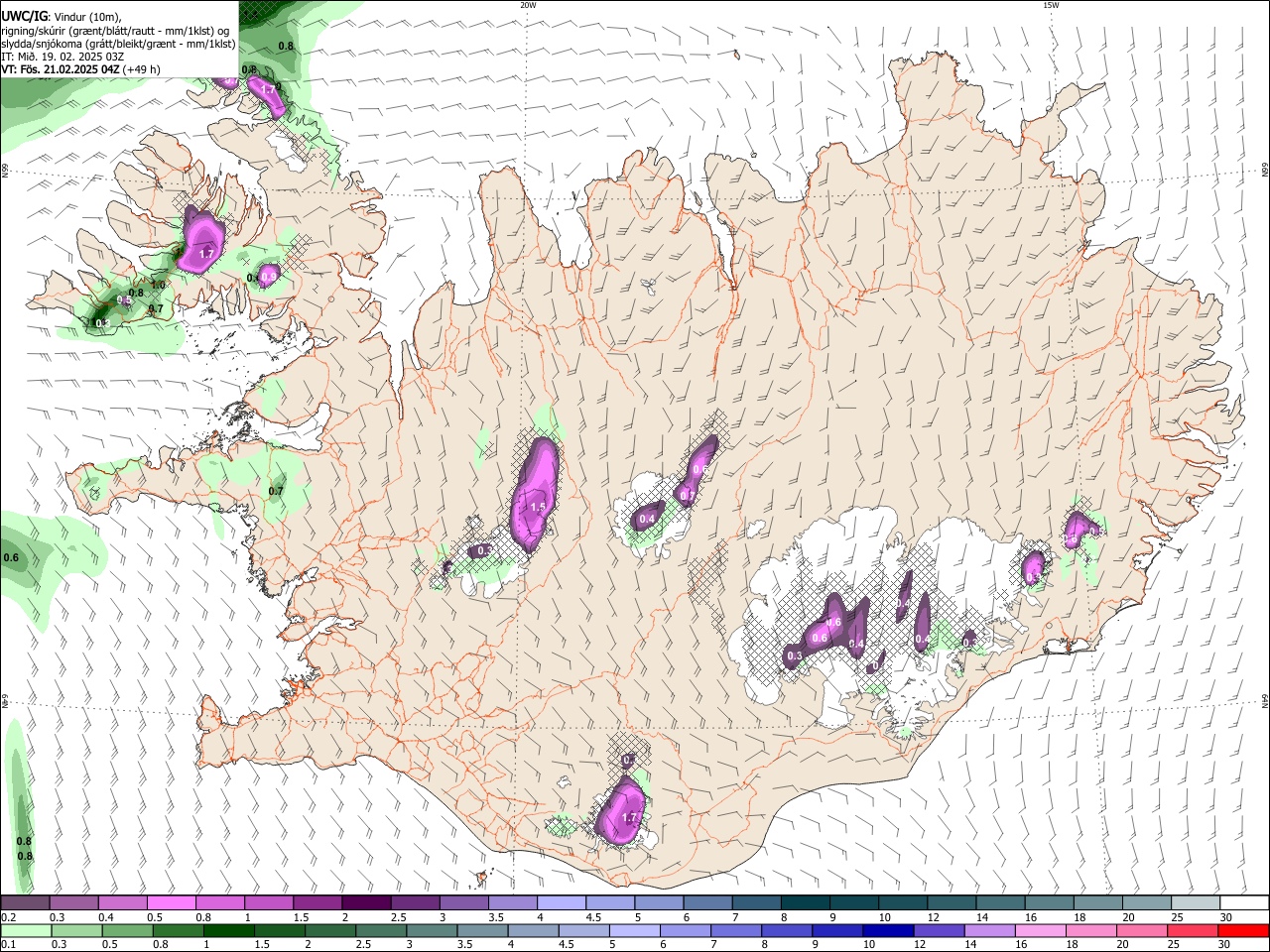Select the 'slydda/snjókoma' legend description line
The width and height of the screenshot is (1270, 952).
(x=118, y=44)
